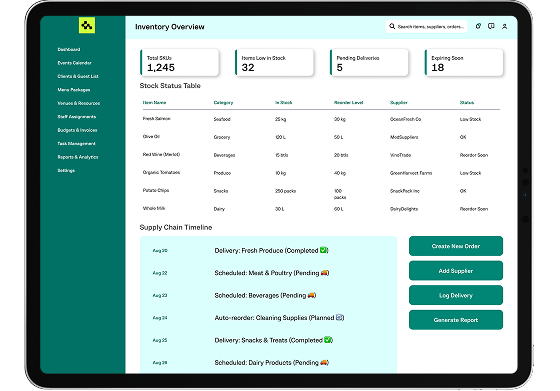Viewport: 560px width, 391px height.
Task: Click the Log Delivery button
Action: [456, 295]
